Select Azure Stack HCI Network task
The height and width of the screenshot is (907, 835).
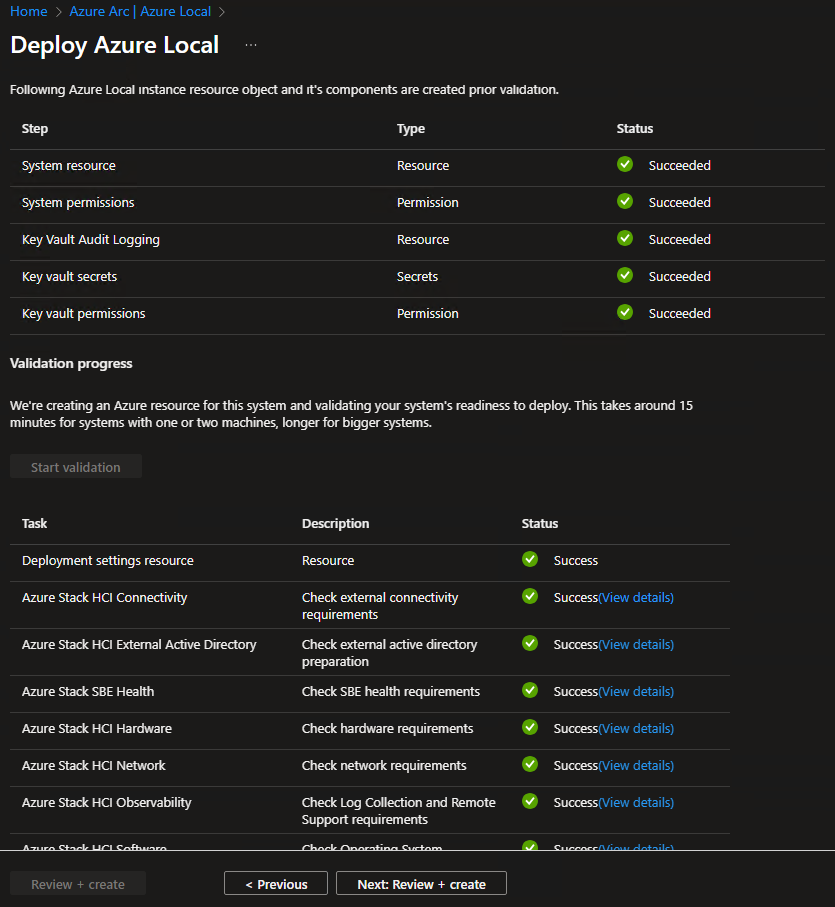(370, 768)
